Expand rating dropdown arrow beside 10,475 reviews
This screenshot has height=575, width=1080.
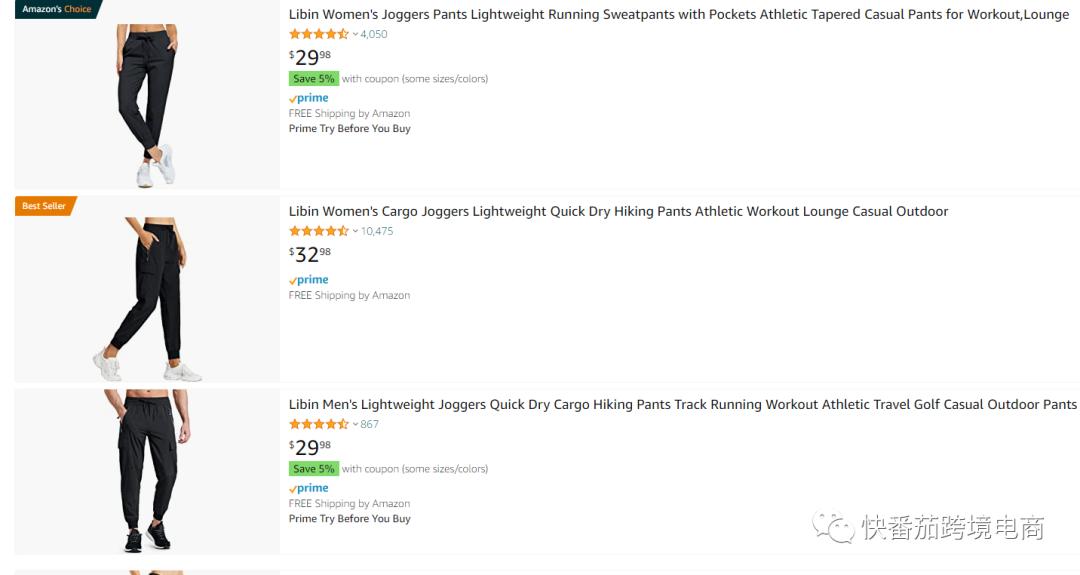click(x=355, y=231)
